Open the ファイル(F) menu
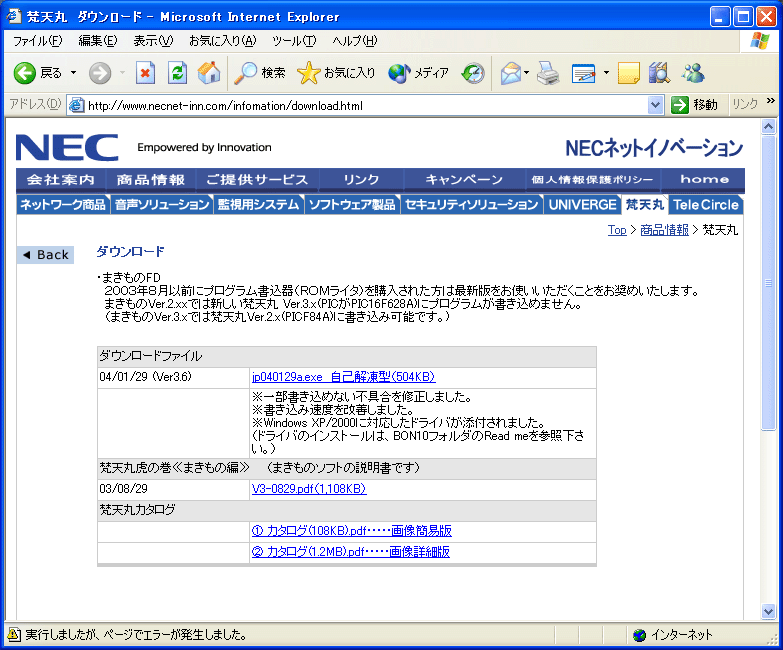 [37, 41]
